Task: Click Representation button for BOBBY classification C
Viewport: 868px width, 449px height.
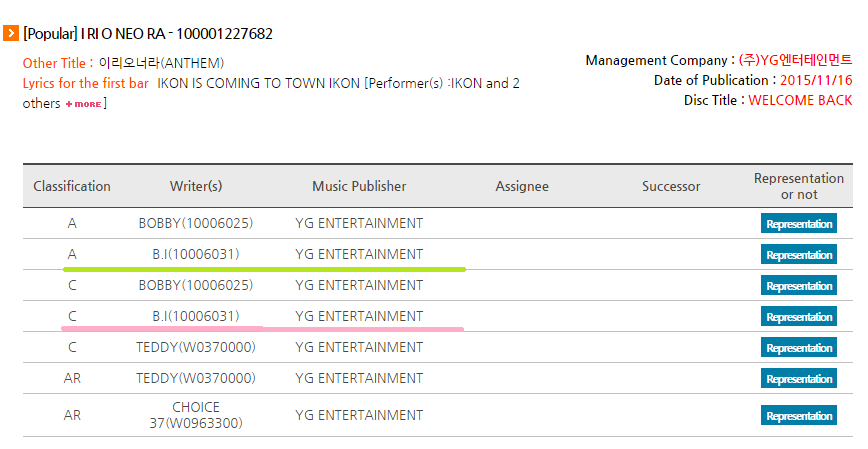Action: 798,286
